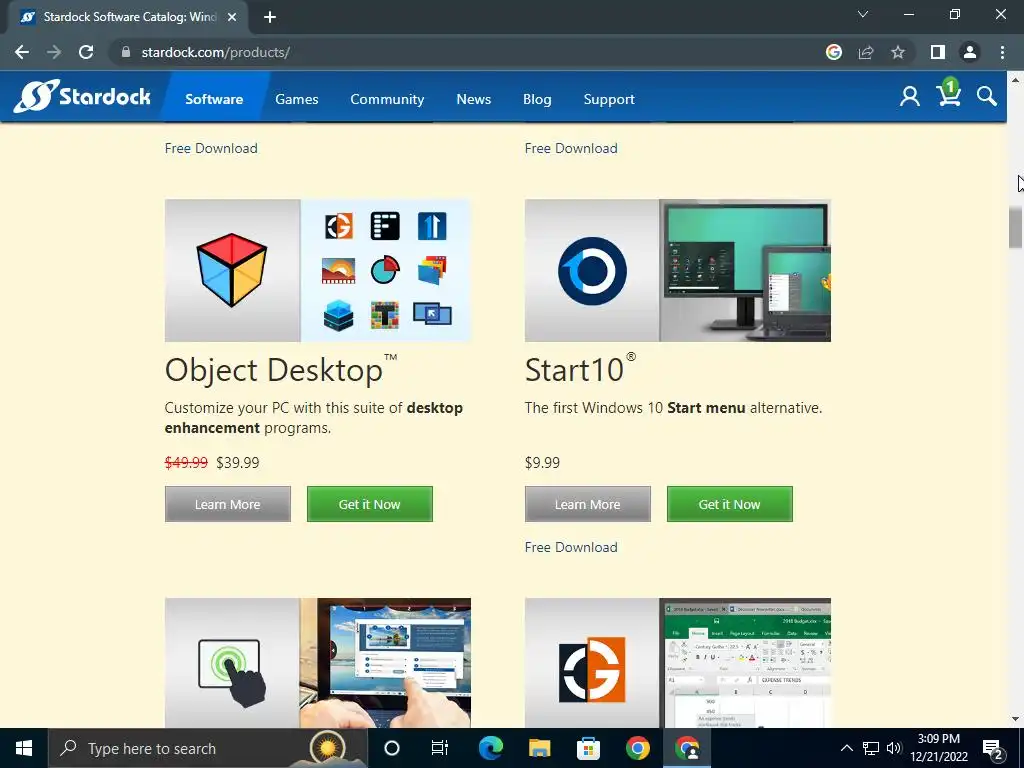Viewport: 1024px width, 768px height.
Task: Click the site search magnifier icon
Action: point(987,97)
